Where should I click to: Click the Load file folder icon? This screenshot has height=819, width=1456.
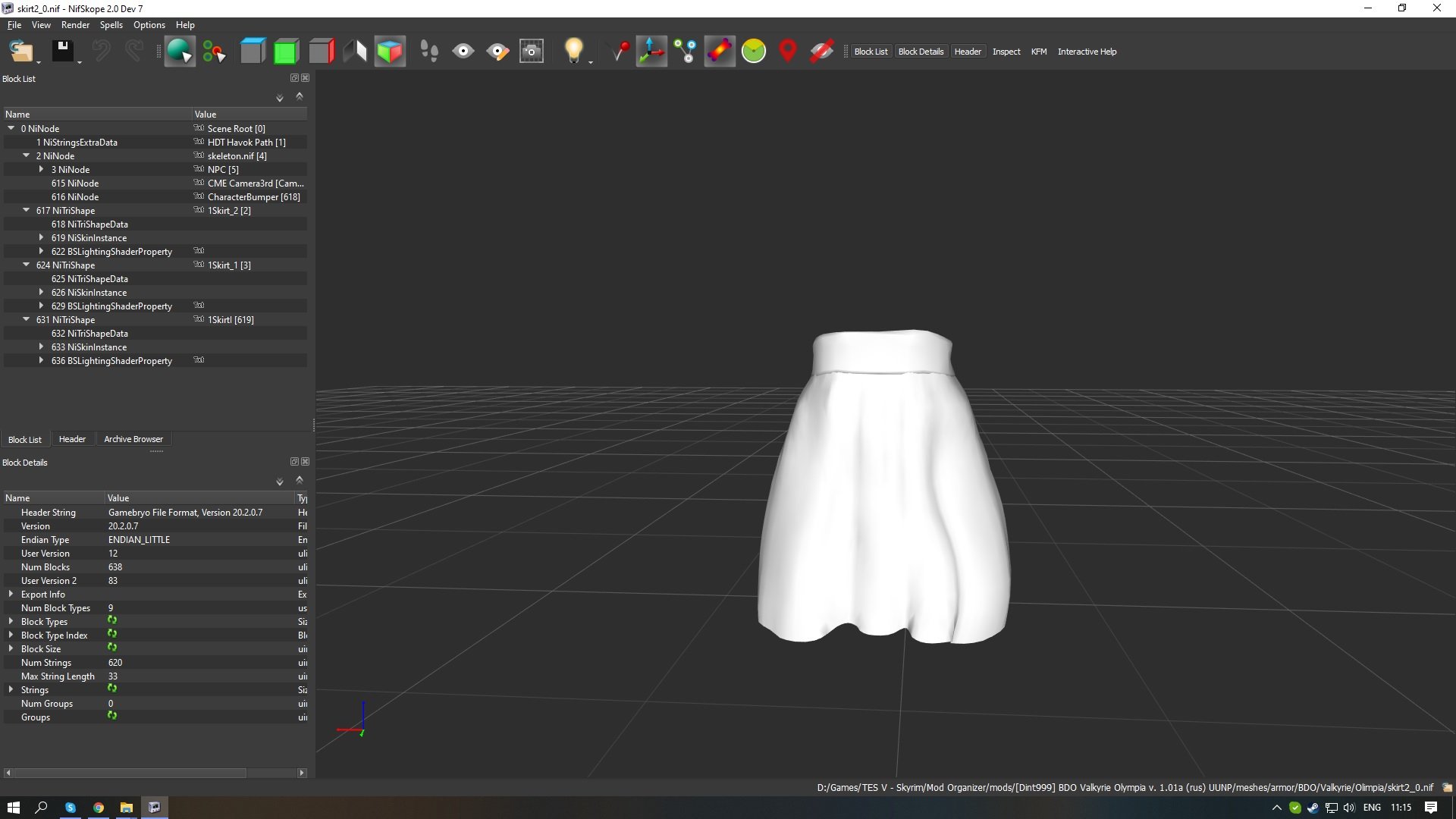coord(20,52)
